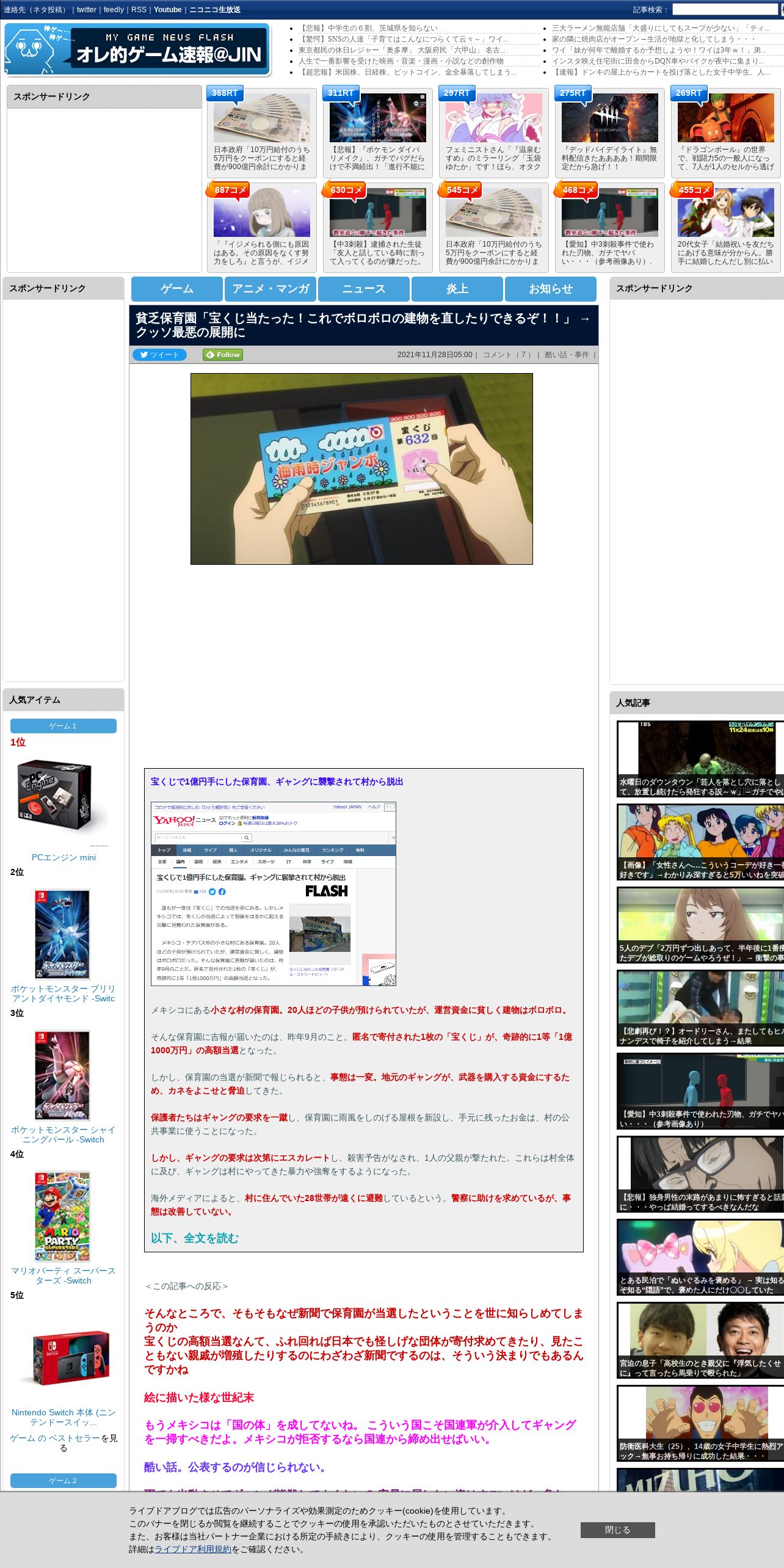
Task: Open popular article 5人のデブ 2万円 thumbnail
Action: (700, 925)
